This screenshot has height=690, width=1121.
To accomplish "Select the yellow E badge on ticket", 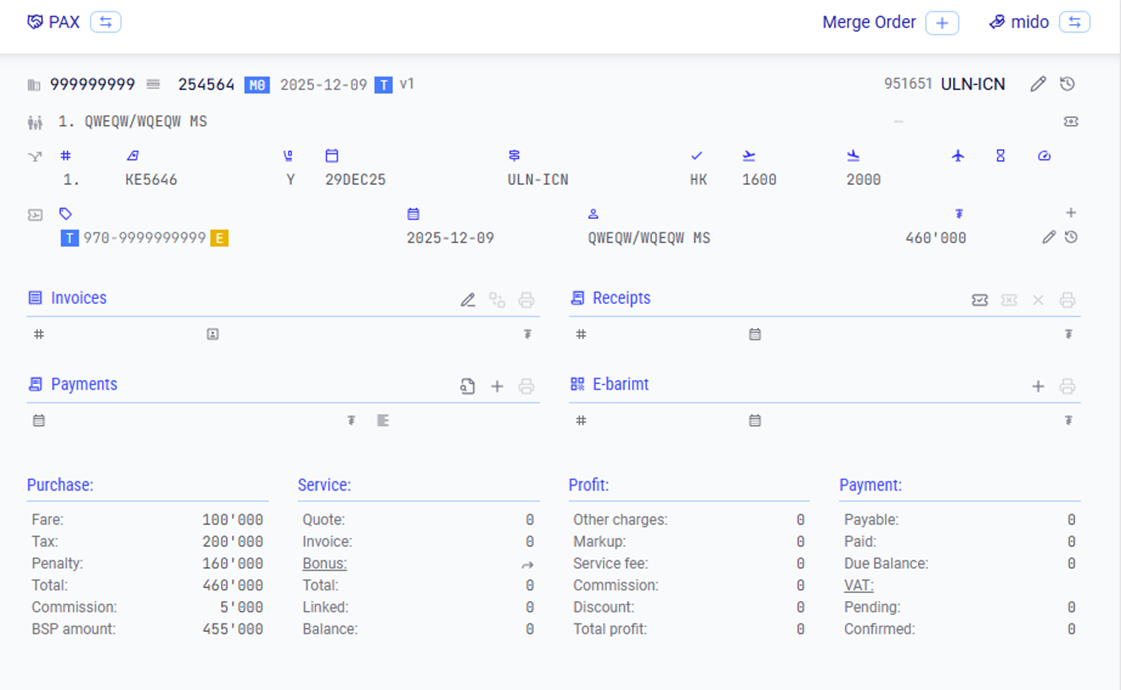I will pyautogui.click(x=219, y=238).
